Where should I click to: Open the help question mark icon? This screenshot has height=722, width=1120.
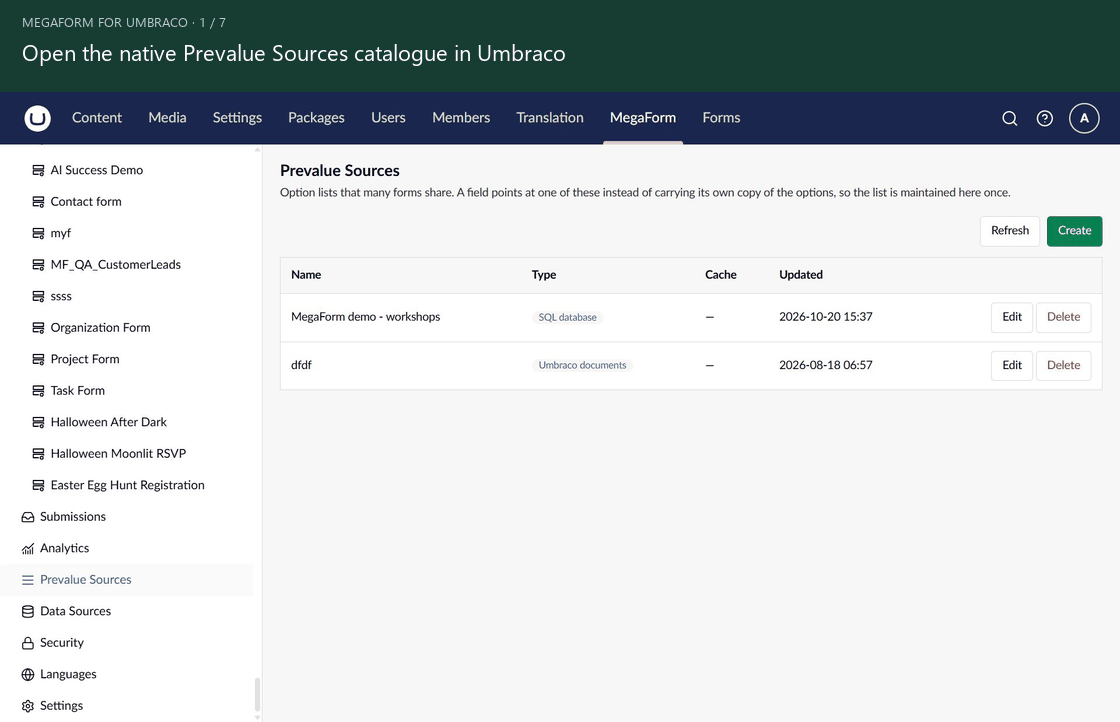tap(1044, 118)
